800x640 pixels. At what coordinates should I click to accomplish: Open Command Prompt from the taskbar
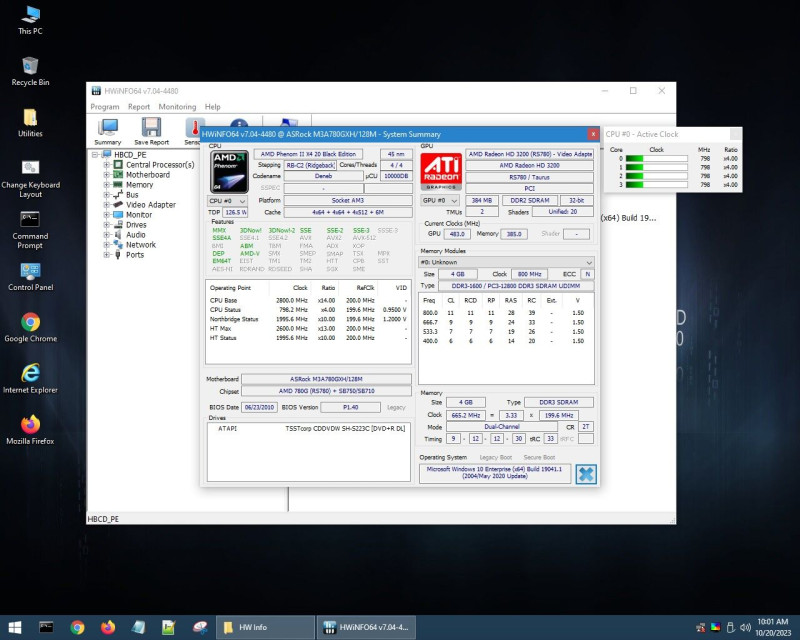pyautogui.click(x=46, y=627)
